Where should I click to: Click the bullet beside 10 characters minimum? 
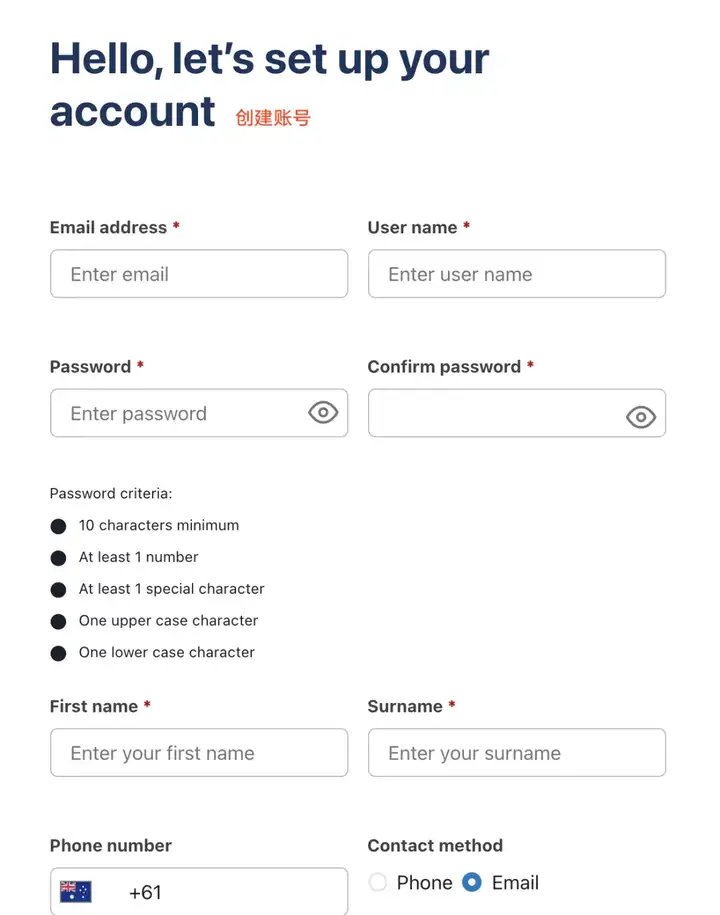pos(58,526)
